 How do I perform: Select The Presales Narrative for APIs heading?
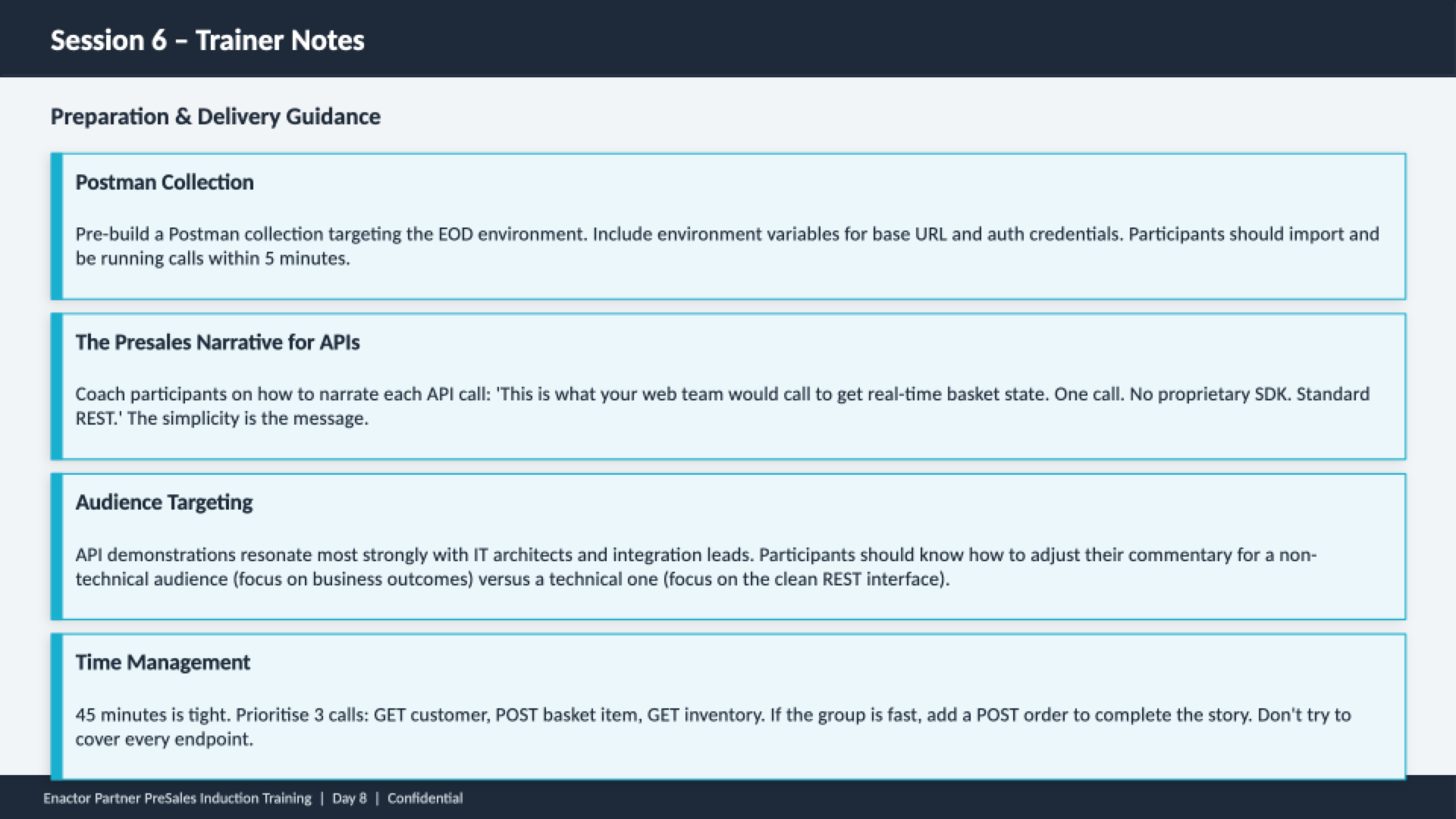[x=218, y=343]
